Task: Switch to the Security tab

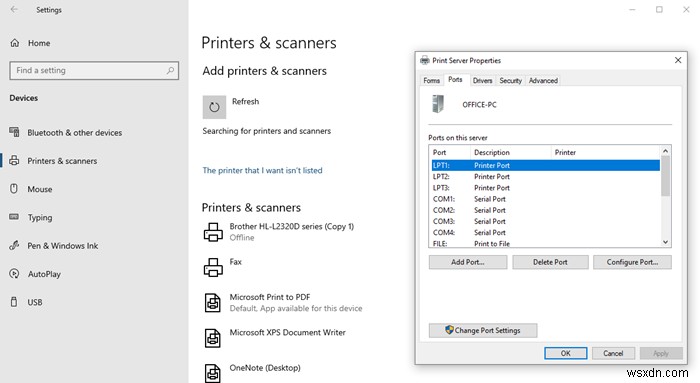Action: (x=510, y=80)
